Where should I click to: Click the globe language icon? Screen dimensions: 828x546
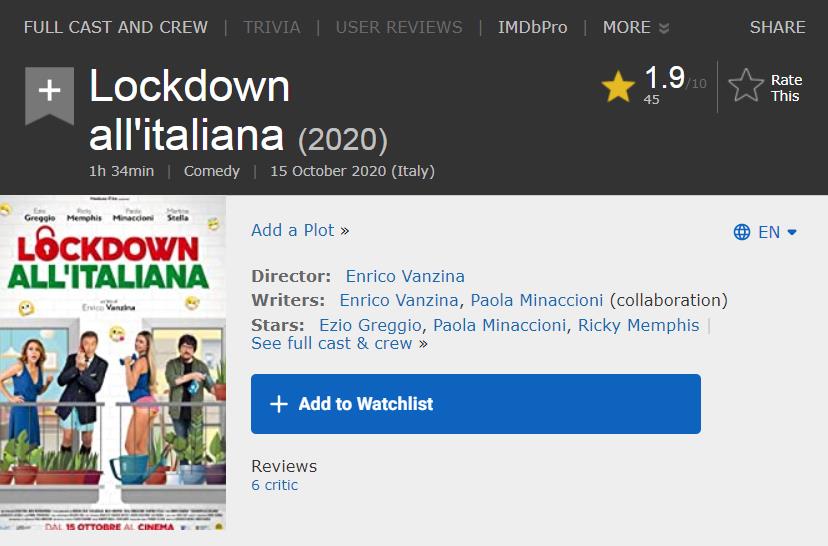coord(742,232)
